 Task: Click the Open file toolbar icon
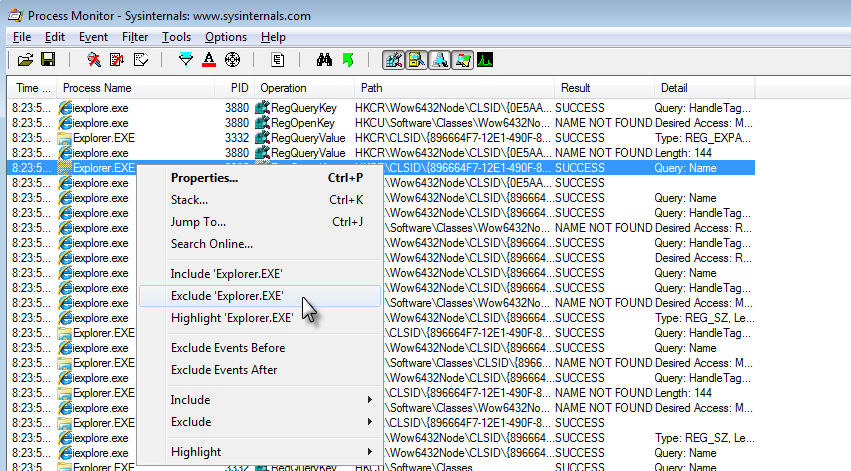25,60
